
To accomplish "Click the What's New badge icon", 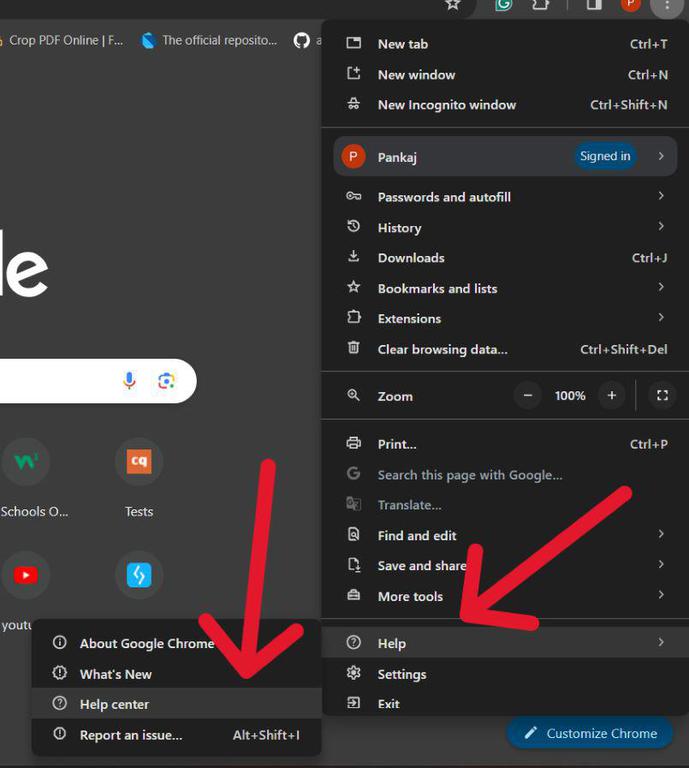I will click(x=60, y=673).
